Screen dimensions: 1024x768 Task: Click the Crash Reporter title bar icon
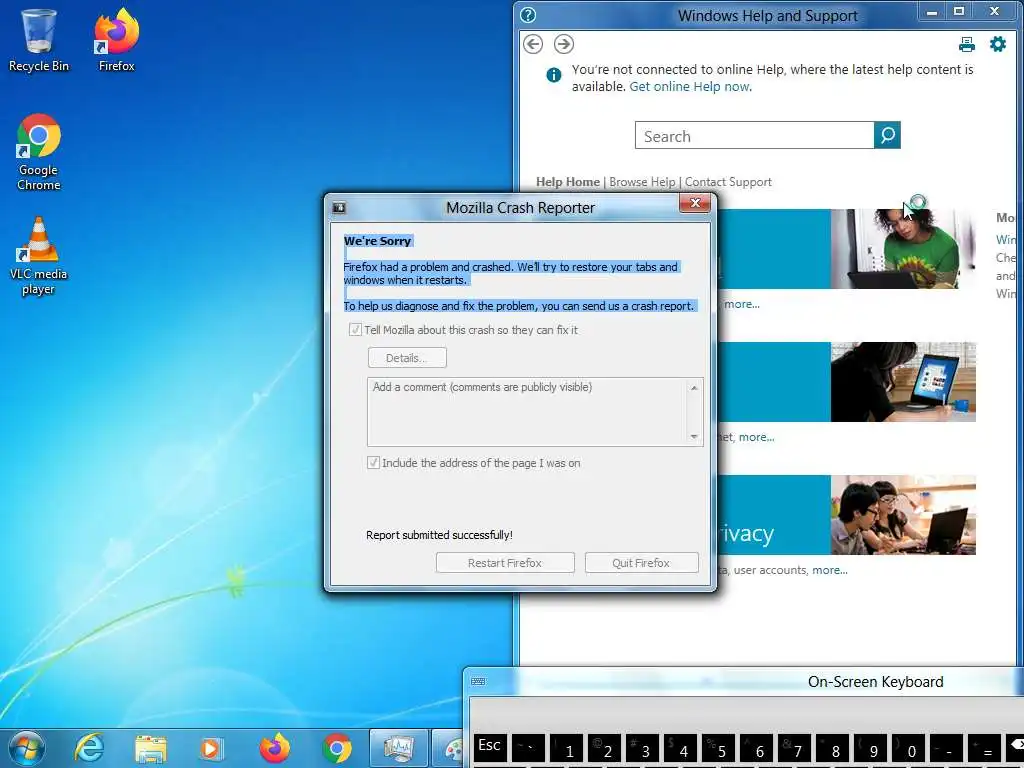(339, 208)
